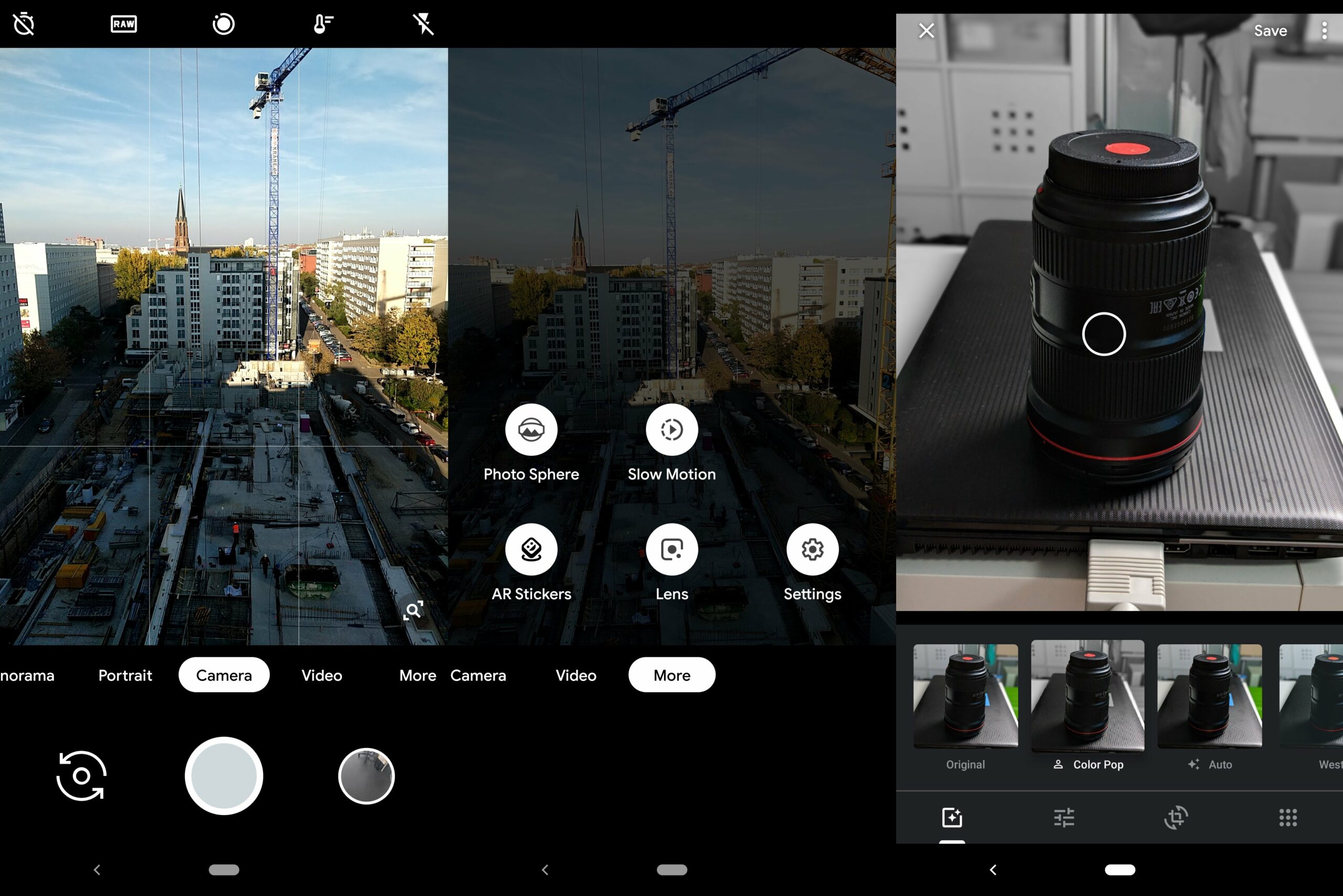
Task: Switch to Video recording mode
Action: 320,675
